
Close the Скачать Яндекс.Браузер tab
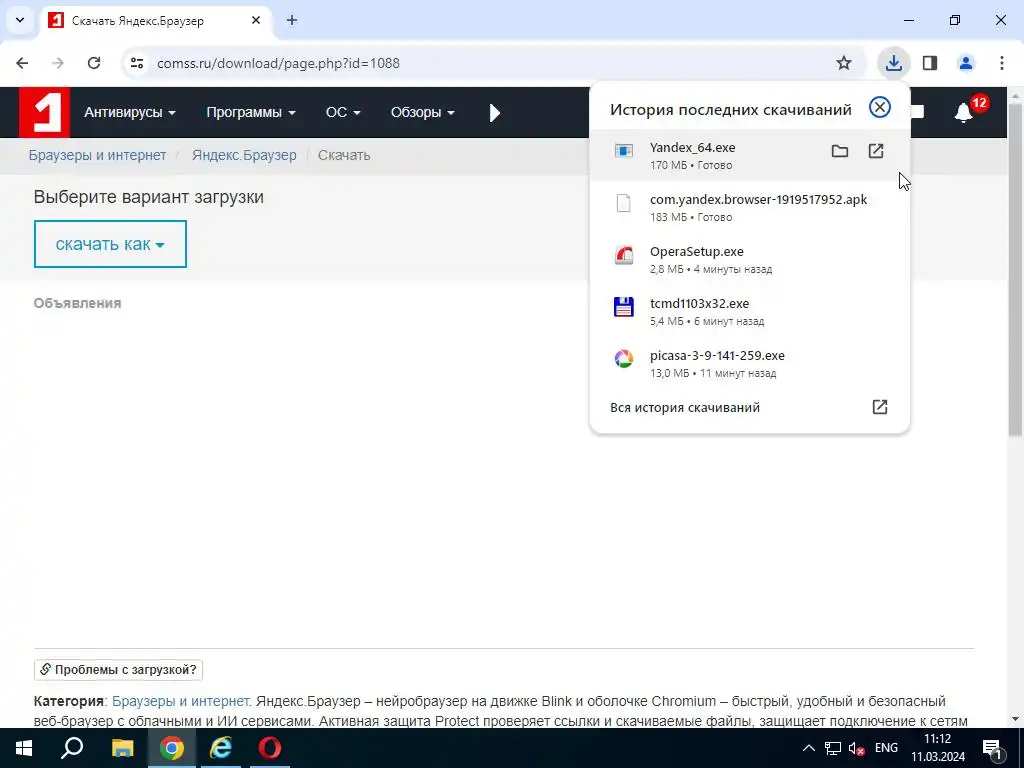coord(256,20)
